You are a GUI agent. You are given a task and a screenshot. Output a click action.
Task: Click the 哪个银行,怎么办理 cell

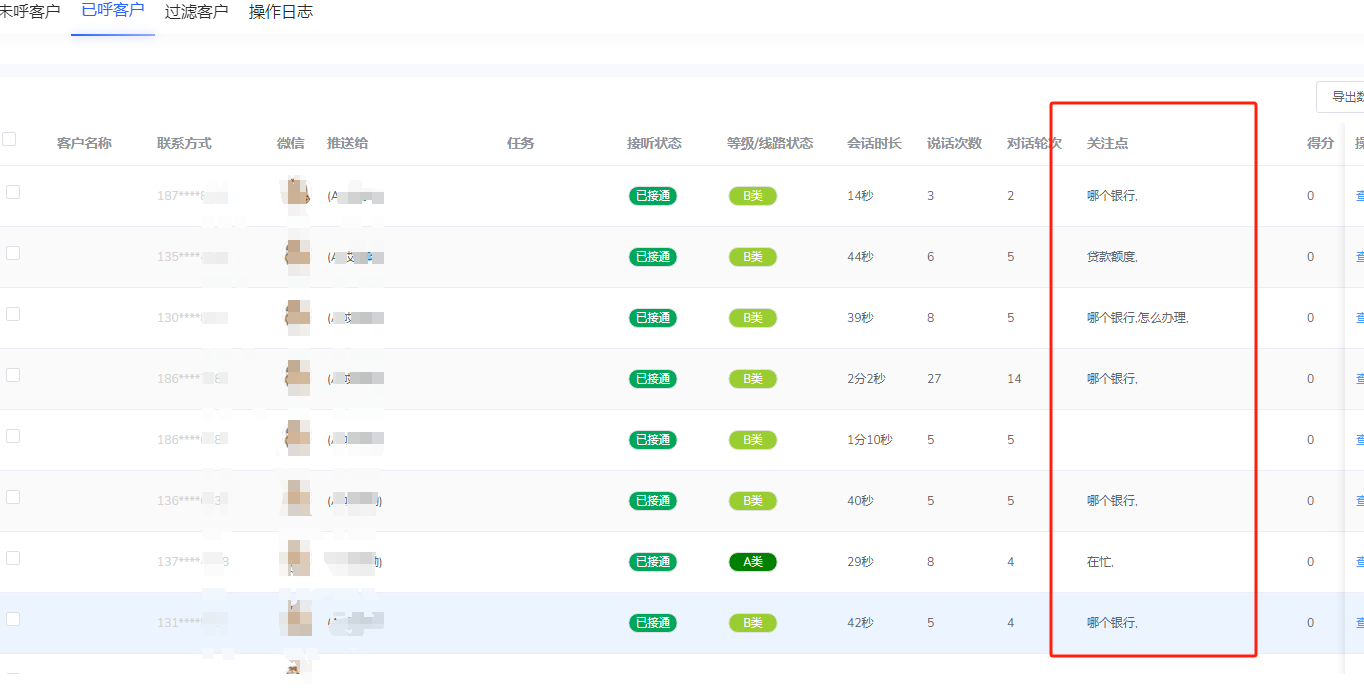(1137, 318)
